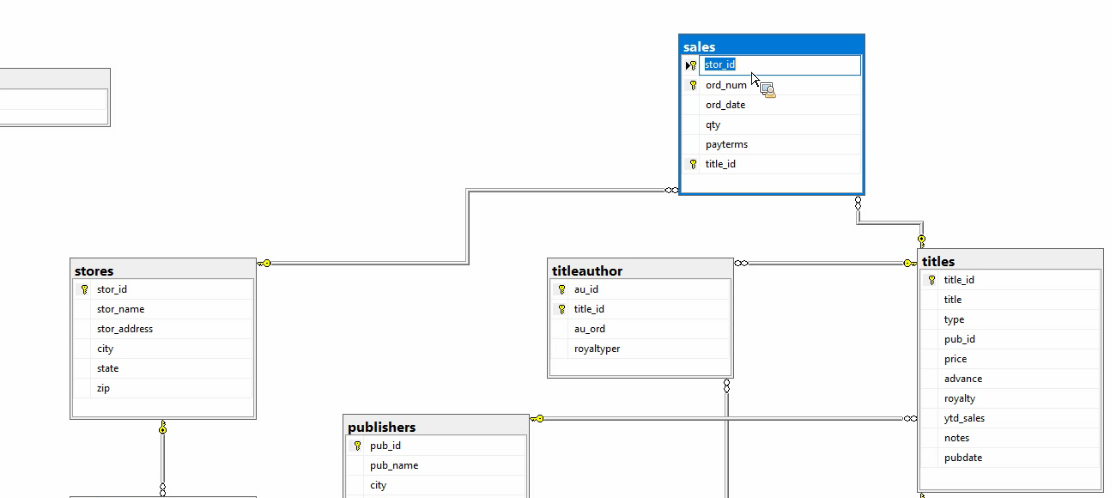The height and width of the screenshot is (498, 1112).
Task: Click key icon beside titleauthor au_id
Action: tap(562, 289)
